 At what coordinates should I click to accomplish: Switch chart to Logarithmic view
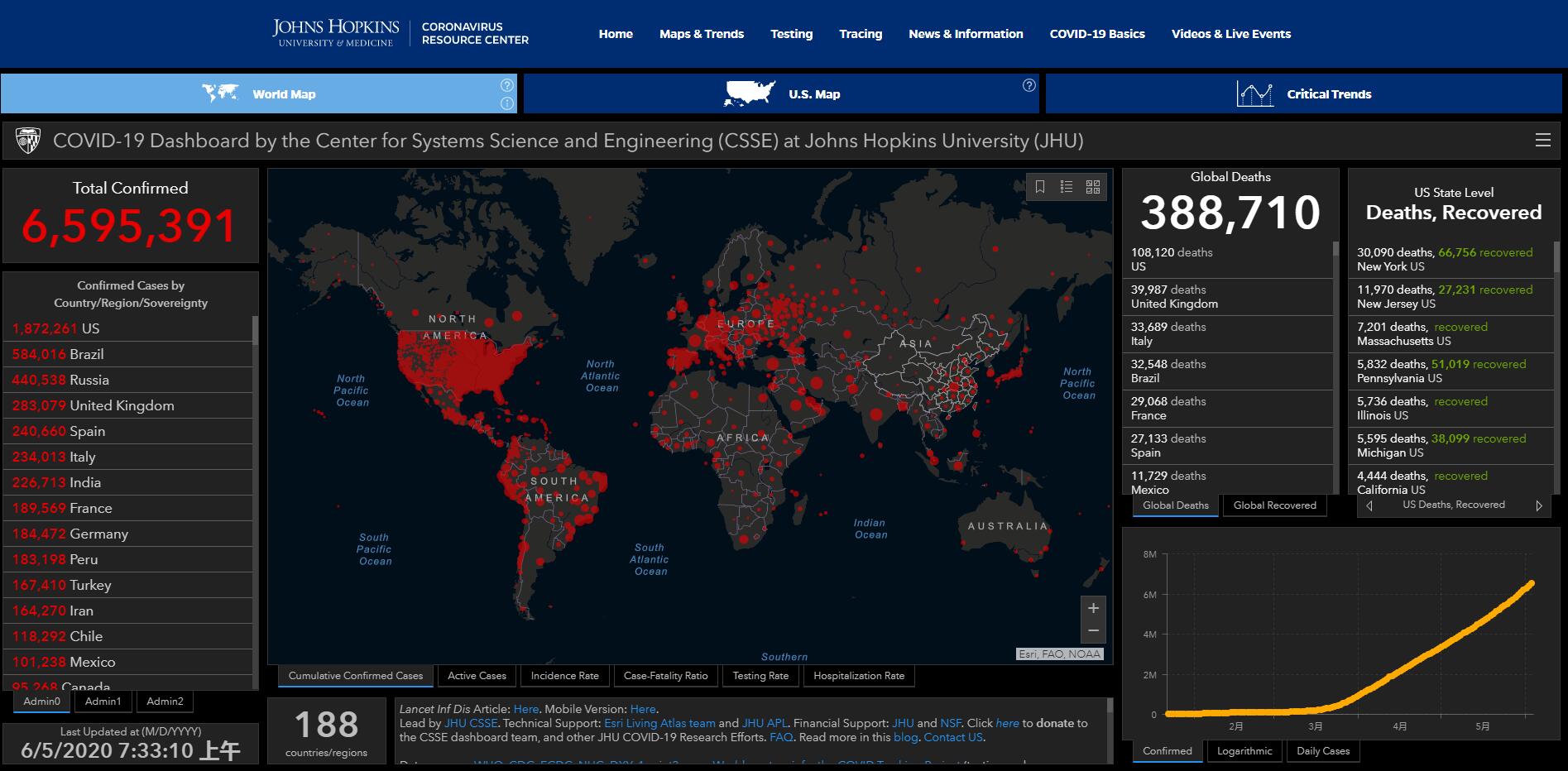pos(1244,751)
